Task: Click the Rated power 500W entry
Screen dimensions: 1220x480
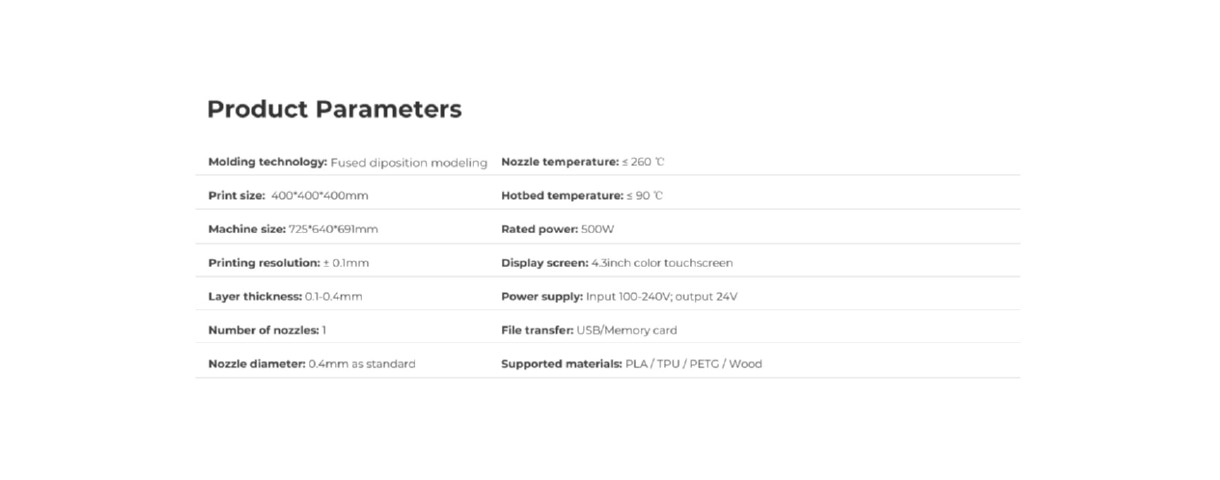Action: [557, 229]
